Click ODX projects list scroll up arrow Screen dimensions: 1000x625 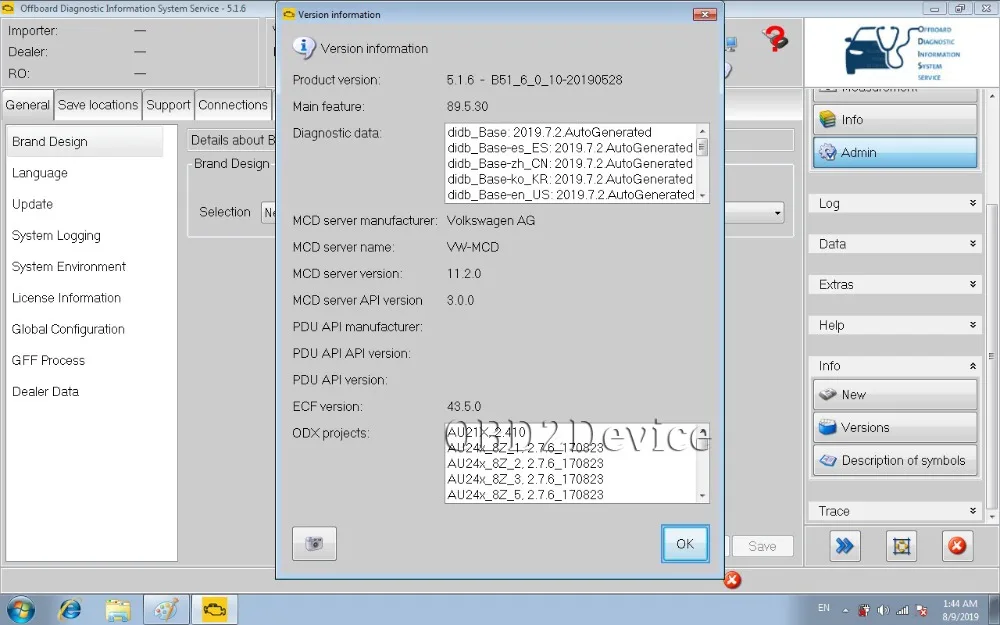pyautogui.click(x=702, y=432)
